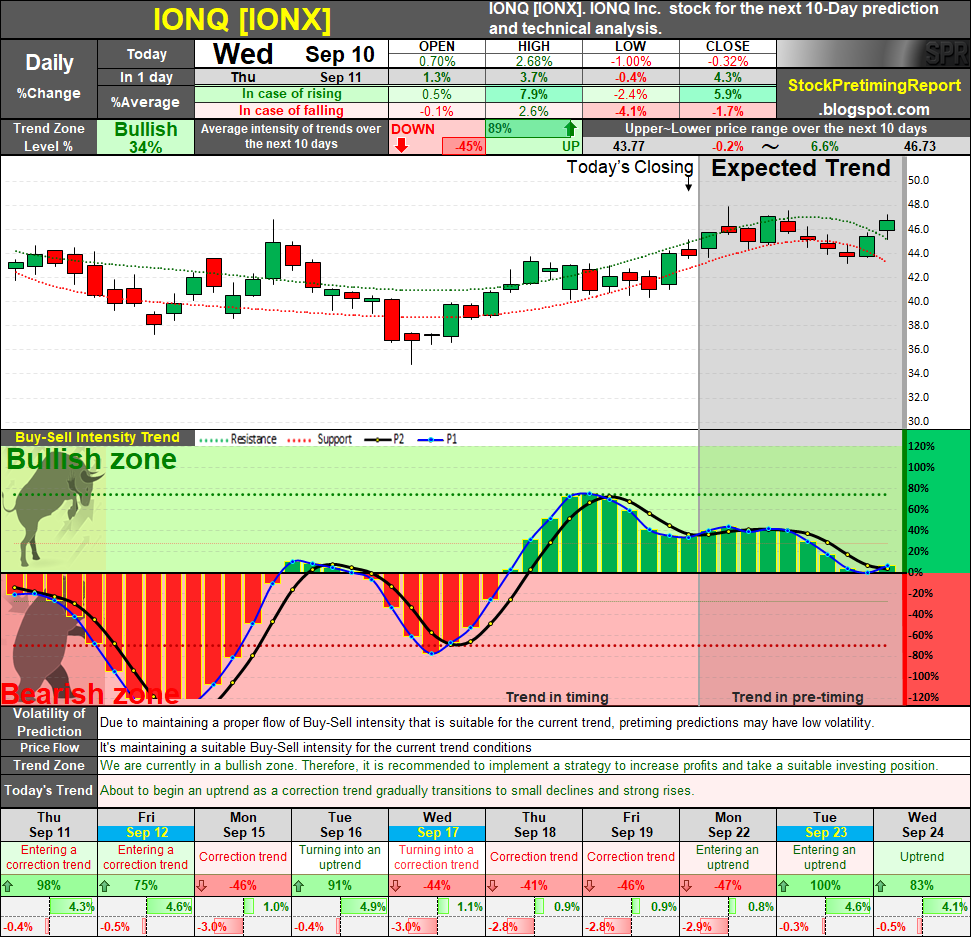Screen dimensions: 971x937
Task: Click today's close value -0.32%
Action: pyautogui.click(x=728, y=61)
